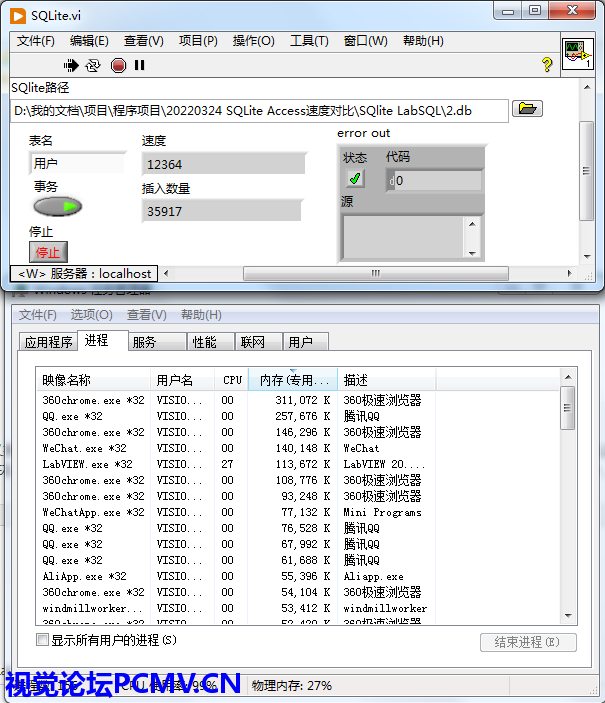Click the red 停止 stop button
The height and width of the screenshot is (703, 605).
pos(48,252)
